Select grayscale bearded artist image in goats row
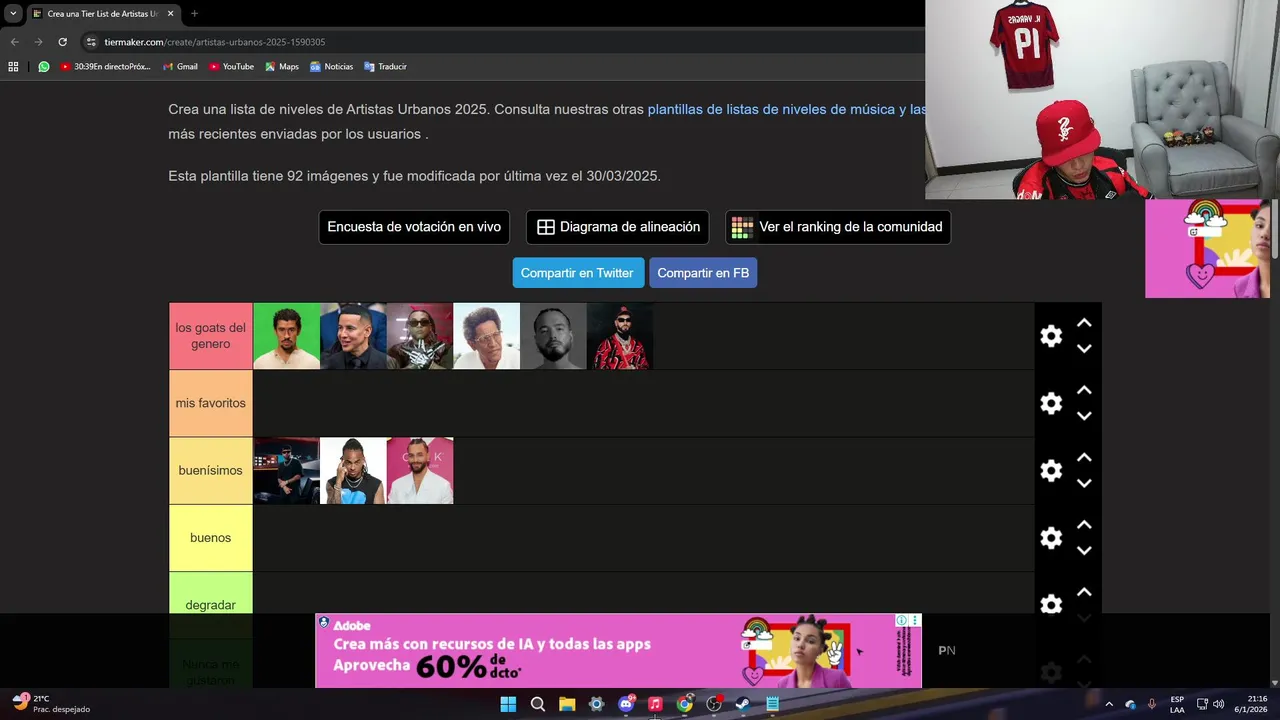 click(x=553, y=336)
